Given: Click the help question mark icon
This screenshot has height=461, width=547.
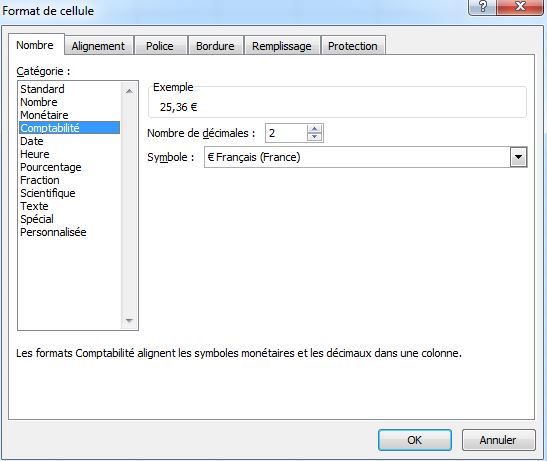Looking at the screenshot, I should click(482, 7).
